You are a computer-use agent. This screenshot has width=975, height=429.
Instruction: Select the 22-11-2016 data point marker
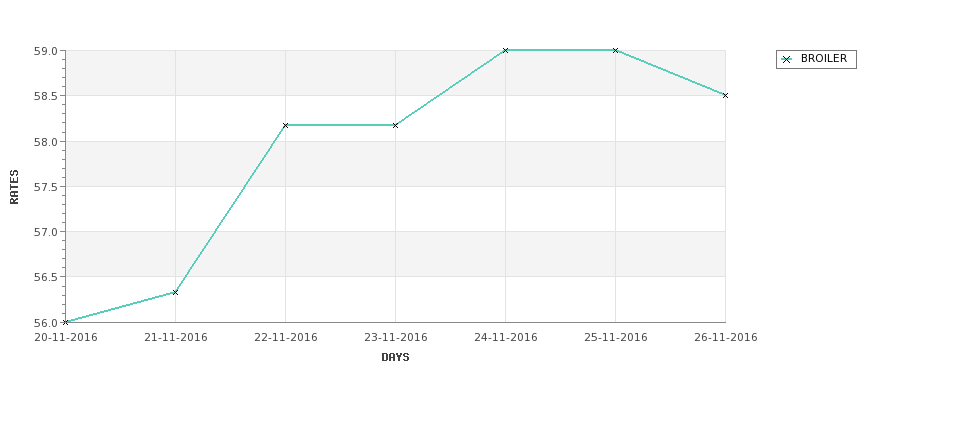[285, 126]
